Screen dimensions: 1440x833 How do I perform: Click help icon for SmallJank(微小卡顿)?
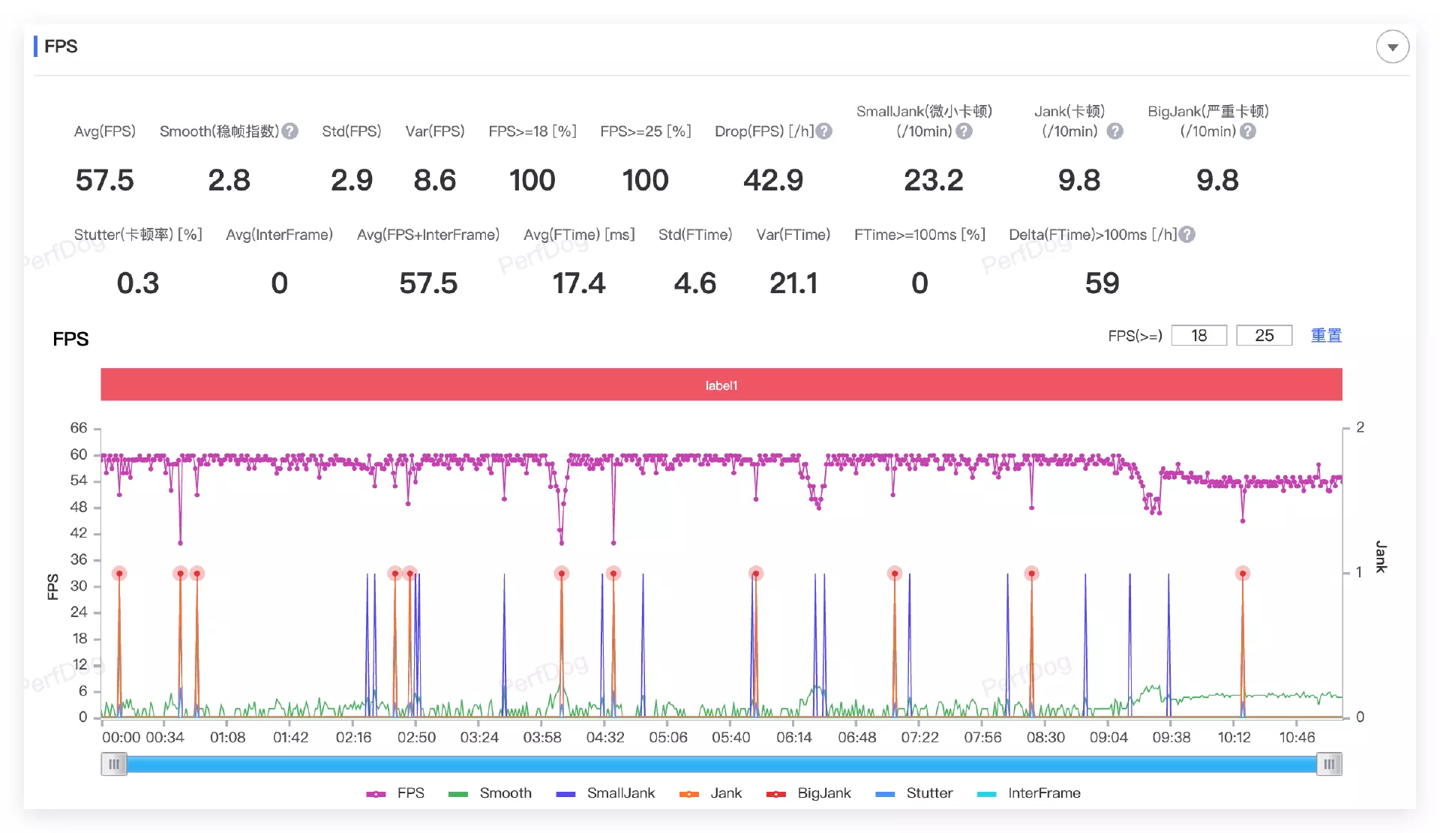(x=964, y=131)
